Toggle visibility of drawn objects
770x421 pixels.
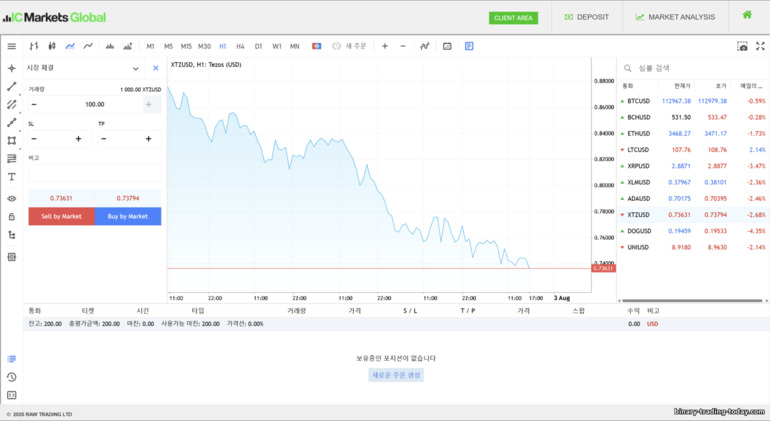pyautogui.click(x=12, y=198)
